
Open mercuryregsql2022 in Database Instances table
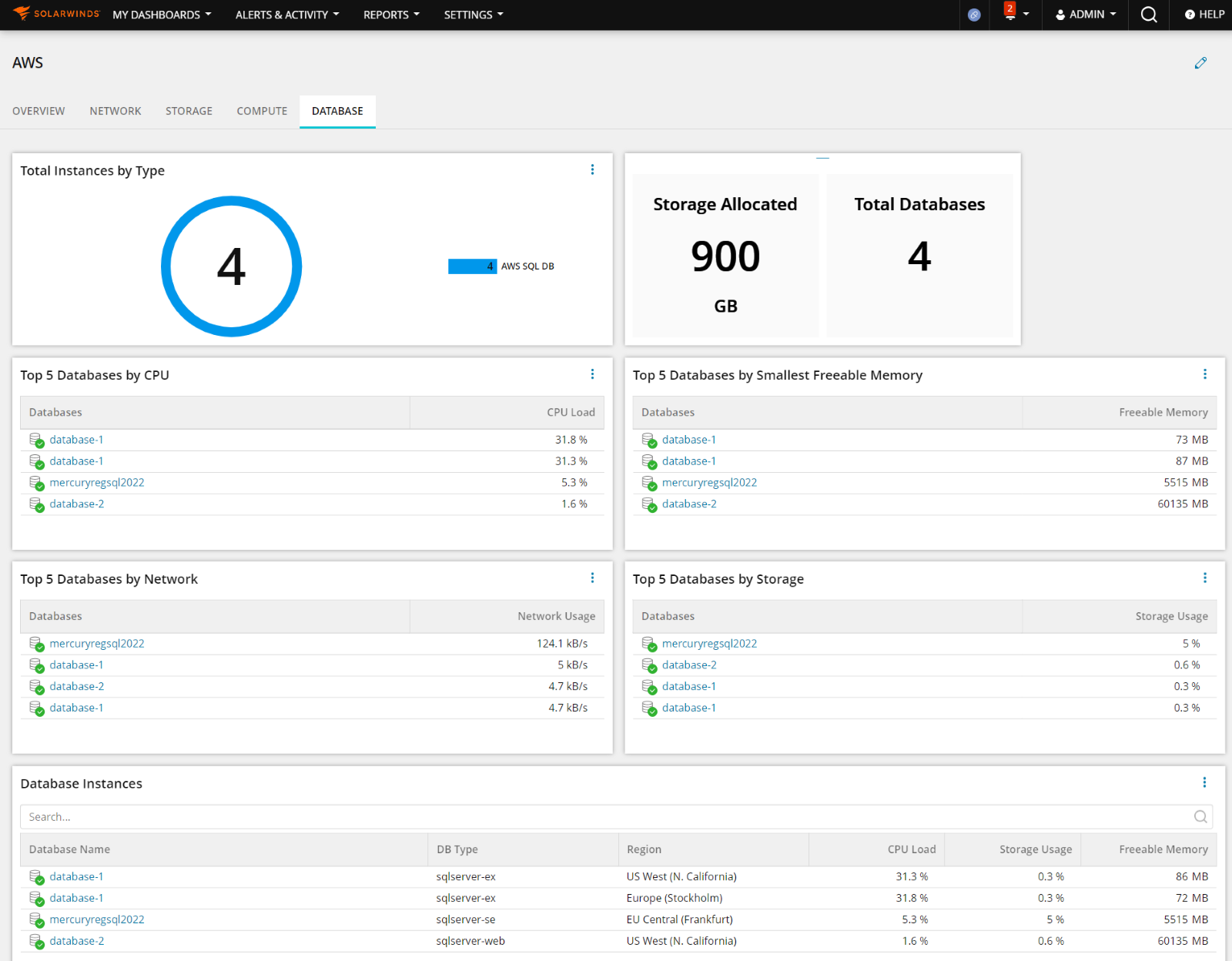click(x=97, y=920)
